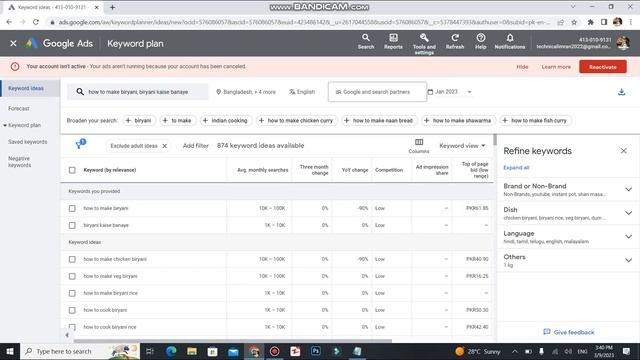Click the Google Ads logo
Image resolution: width=640 pixels, height=360 pixels.
tap(59, 43)
